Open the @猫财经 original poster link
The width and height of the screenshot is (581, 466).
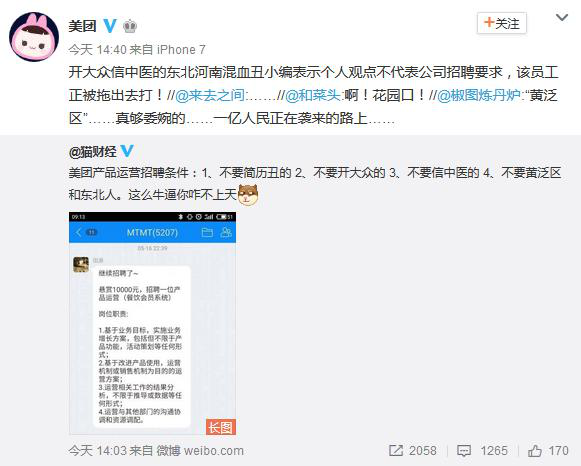(93, 152)
